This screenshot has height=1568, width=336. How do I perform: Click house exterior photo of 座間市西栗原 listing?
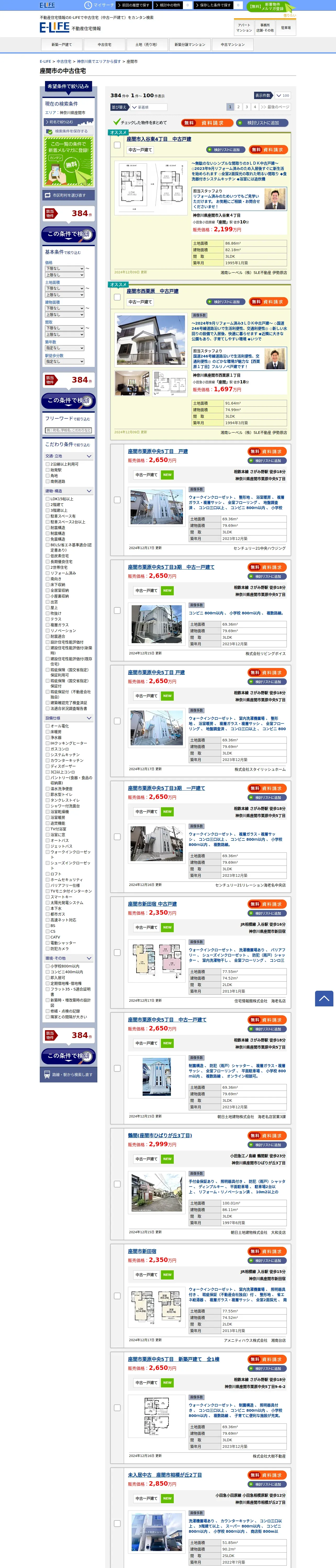[x=151, y=340]
